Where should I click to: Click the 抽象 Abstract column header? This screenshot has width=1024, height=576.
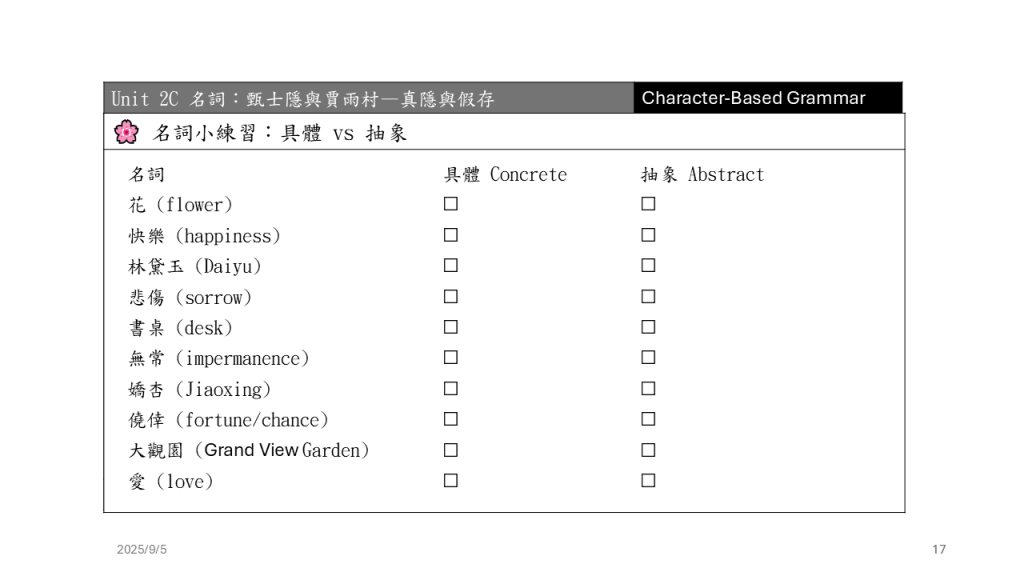tap(702, 174)
